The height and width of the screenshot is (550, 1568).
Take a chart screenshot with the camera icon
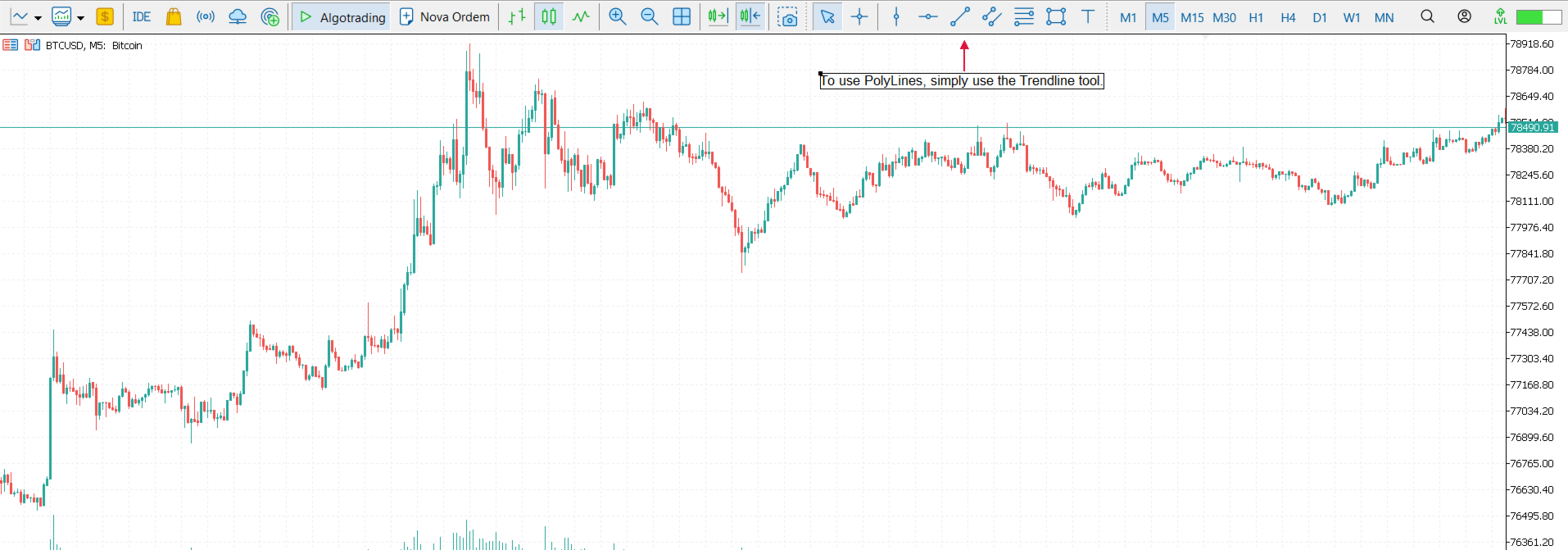[x=788, y=16]
